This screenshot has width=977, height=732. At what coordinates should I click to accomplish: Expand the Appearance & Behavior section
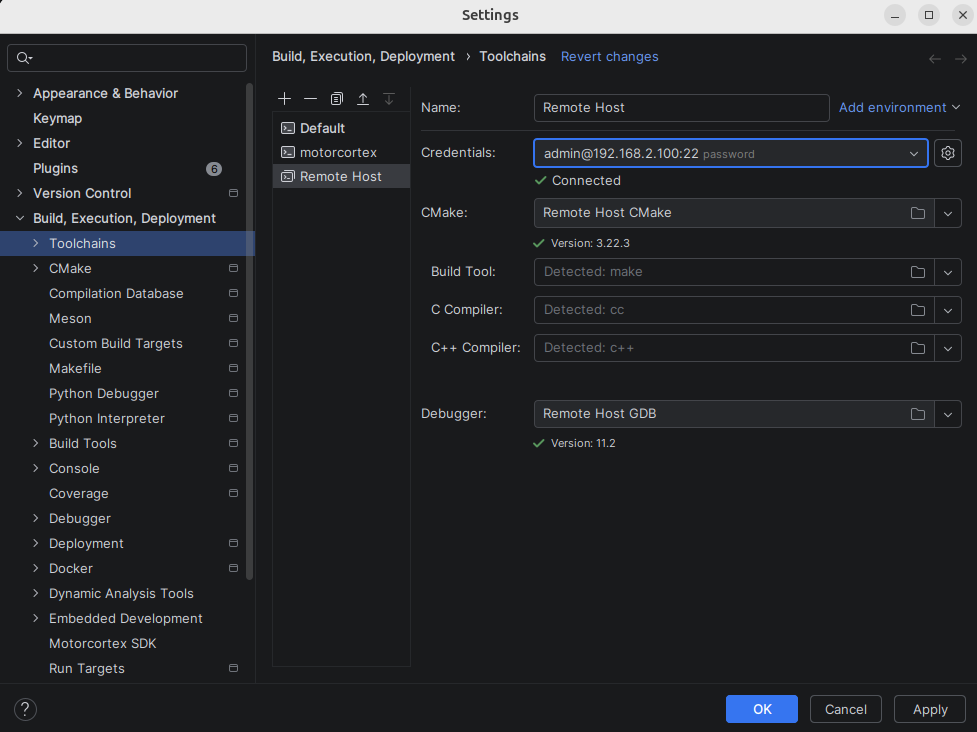(19, 93)
